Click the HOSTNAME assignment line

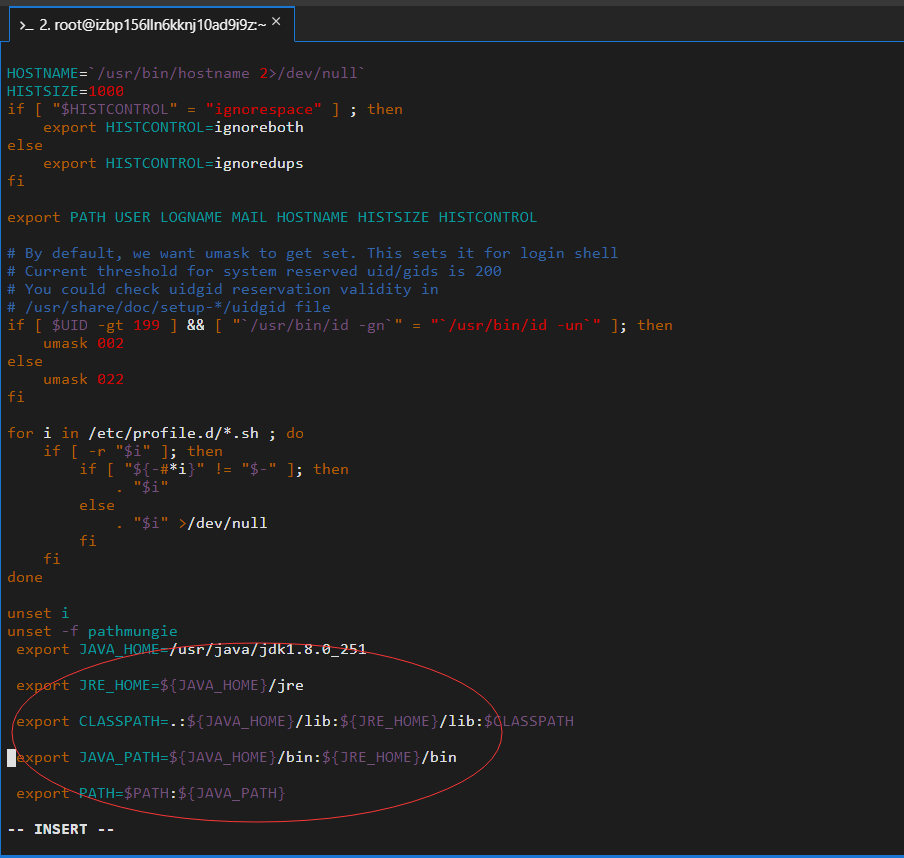click(x=186, y=73)
